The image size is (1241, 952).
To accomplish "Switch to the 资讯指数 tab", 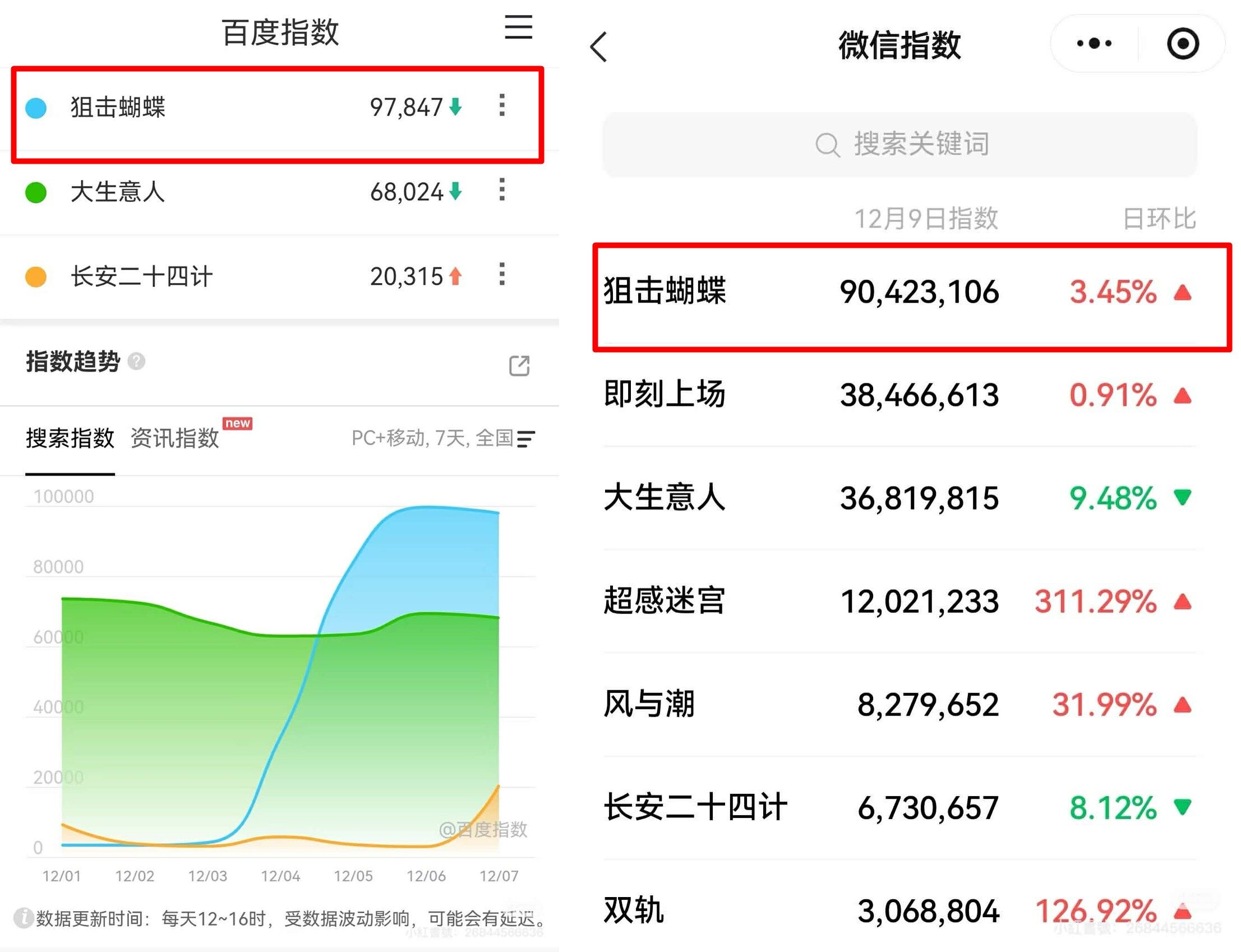I will point(174,437).
